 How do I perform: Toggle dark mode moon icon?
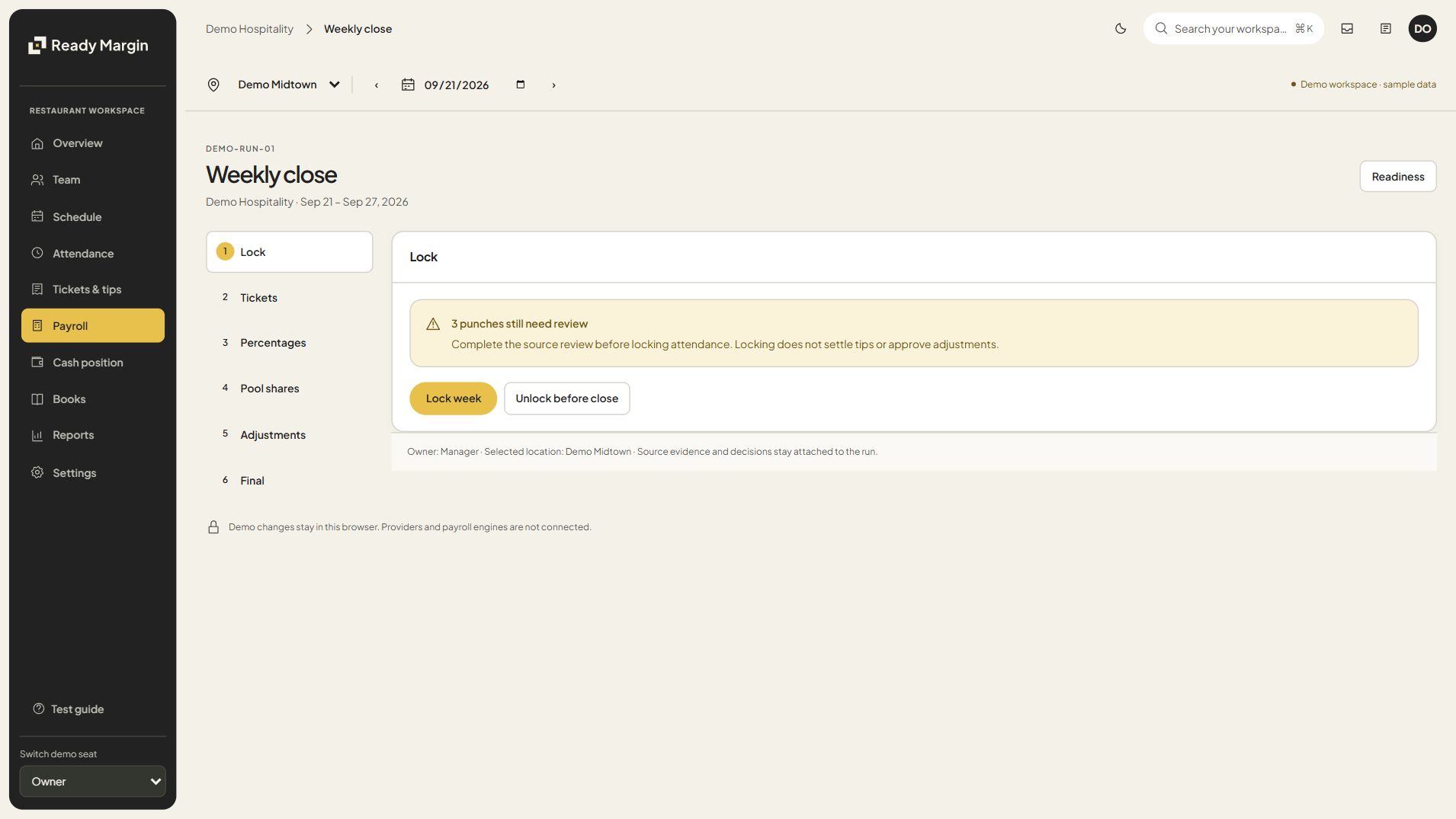click(1121, 29)
